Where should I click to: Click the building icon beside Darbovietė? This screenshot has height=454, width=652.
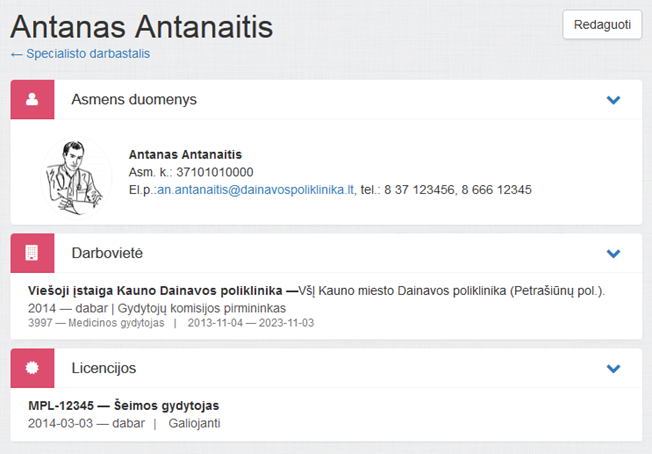point(31,253)
